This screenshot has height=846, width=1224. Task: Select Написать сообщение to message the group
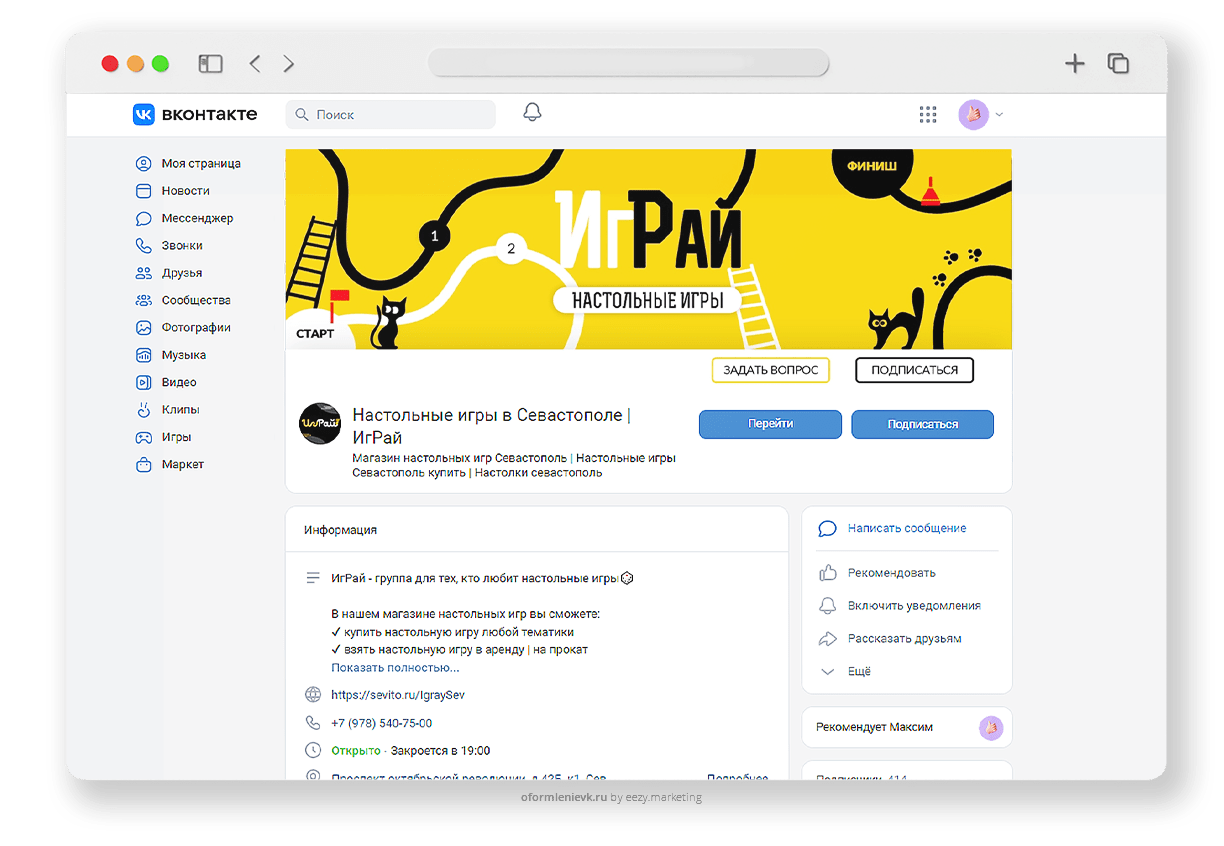coord(906,528)
